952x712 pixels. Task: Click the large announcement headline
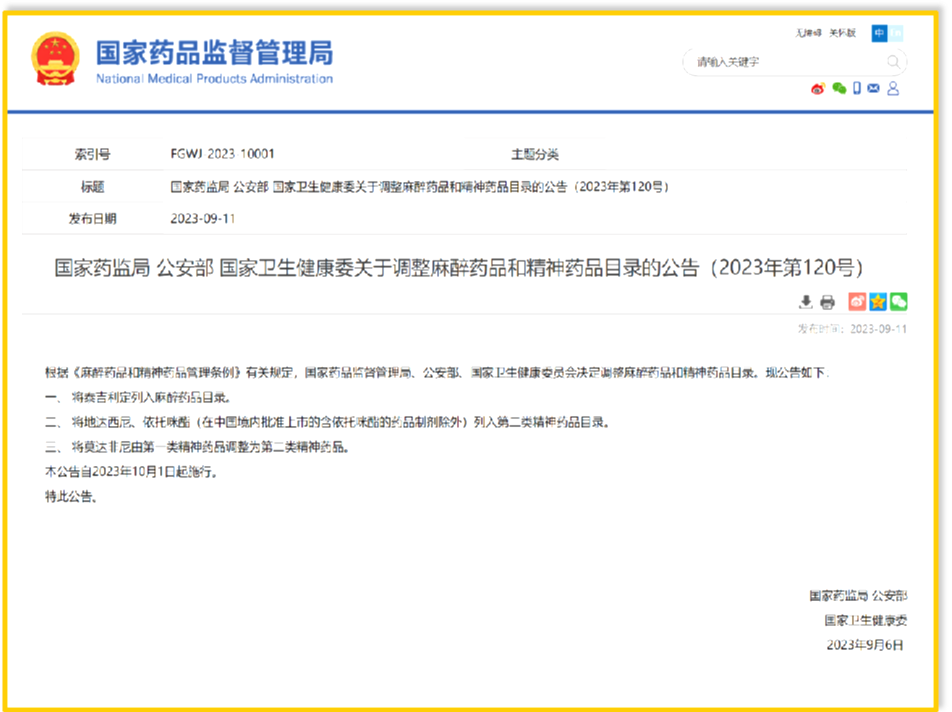click(458, 267)
